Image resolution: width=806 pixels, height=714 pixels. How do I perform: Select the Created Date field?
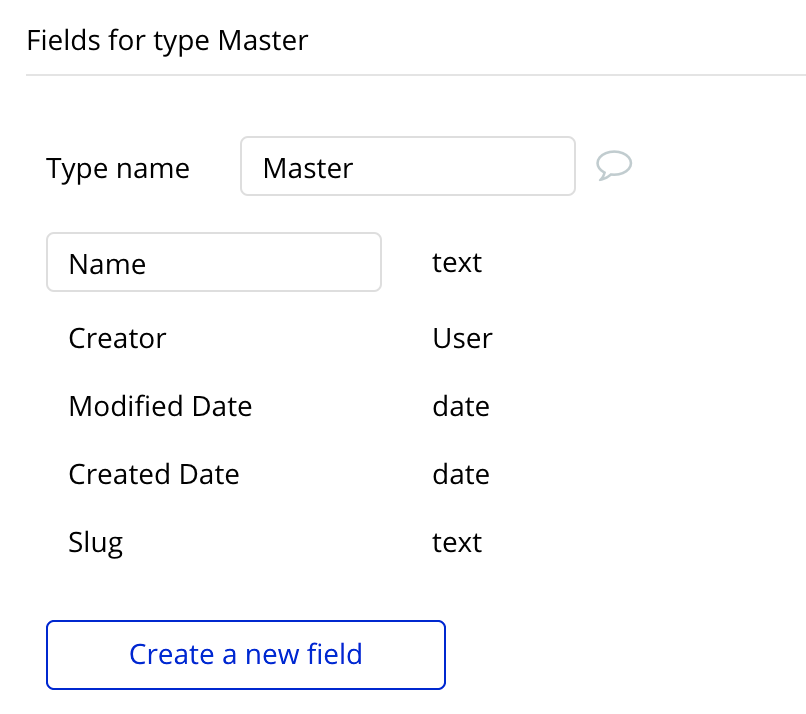153,474
